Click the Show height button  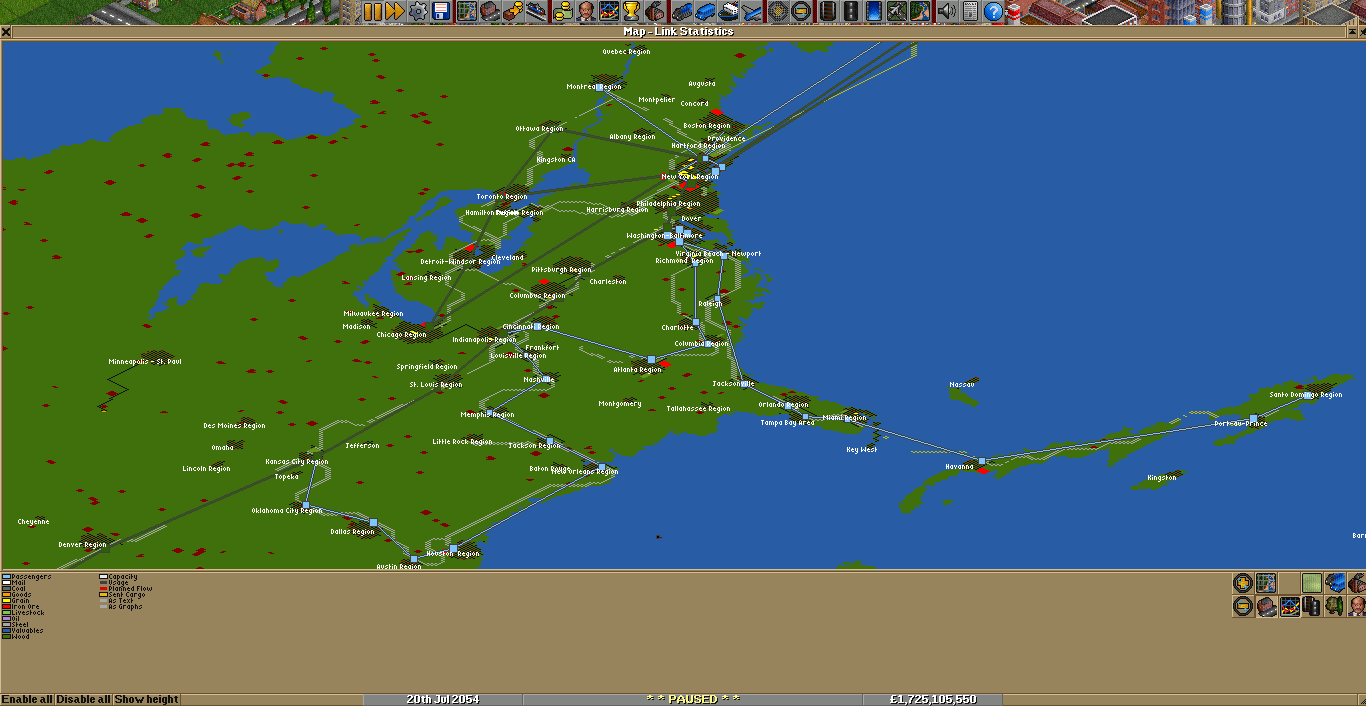point(146,699)
